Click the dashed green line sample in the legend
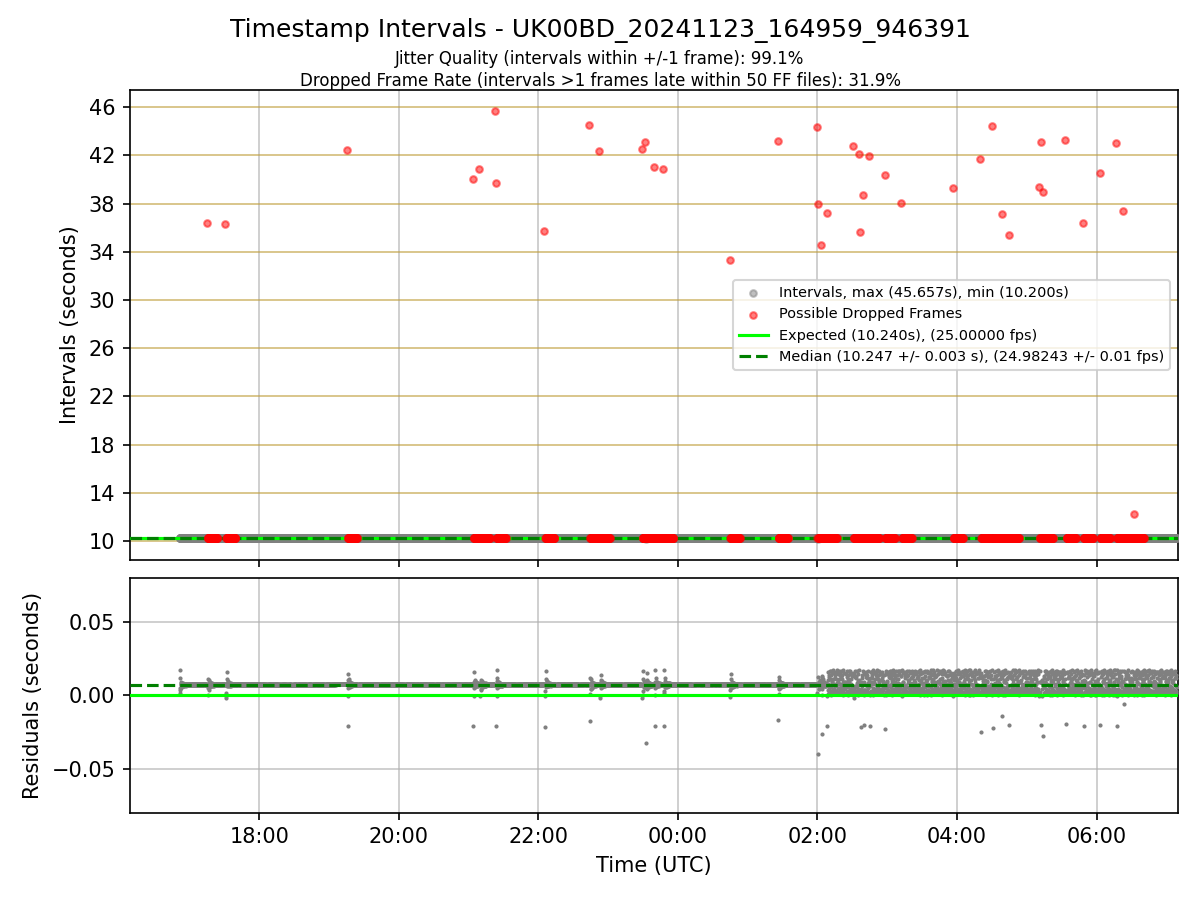This screenshot has height=900, width=1200. coord(754,356)
